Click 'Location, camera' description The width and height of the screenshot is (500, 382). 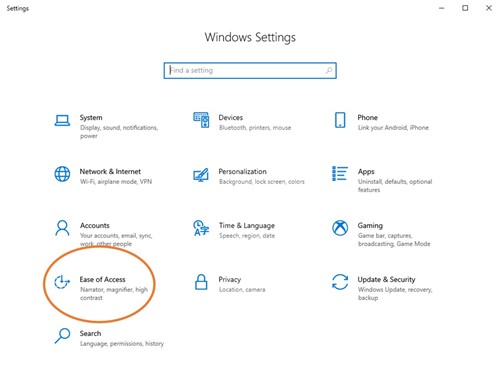point(242,290)
